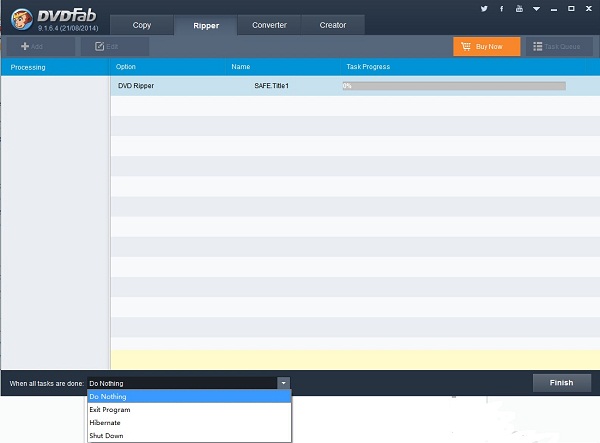This screenshot has width=600, height=443.
Task: Open the DVDFab Facebook page icon
Action: (x=502, y=8)
